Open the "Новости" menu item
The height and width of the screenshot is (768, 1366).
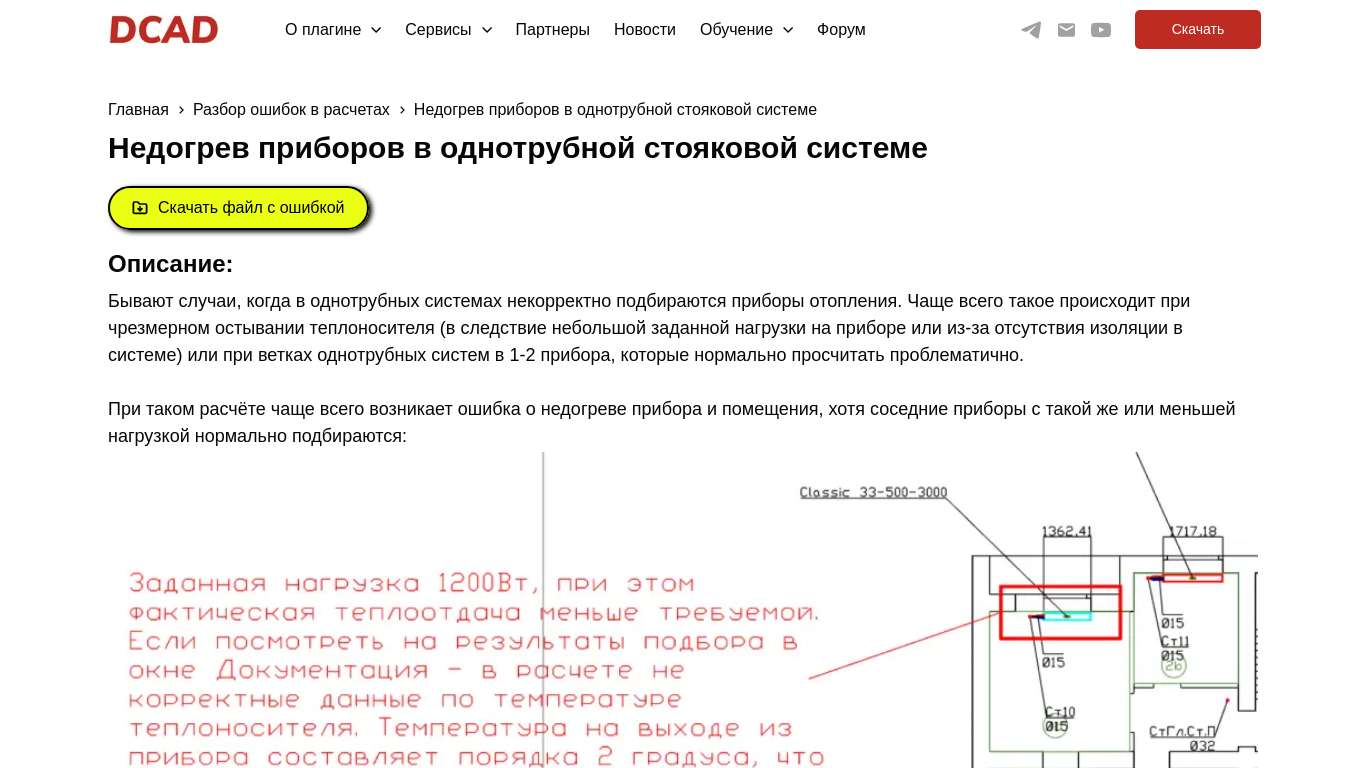(644, 30)
